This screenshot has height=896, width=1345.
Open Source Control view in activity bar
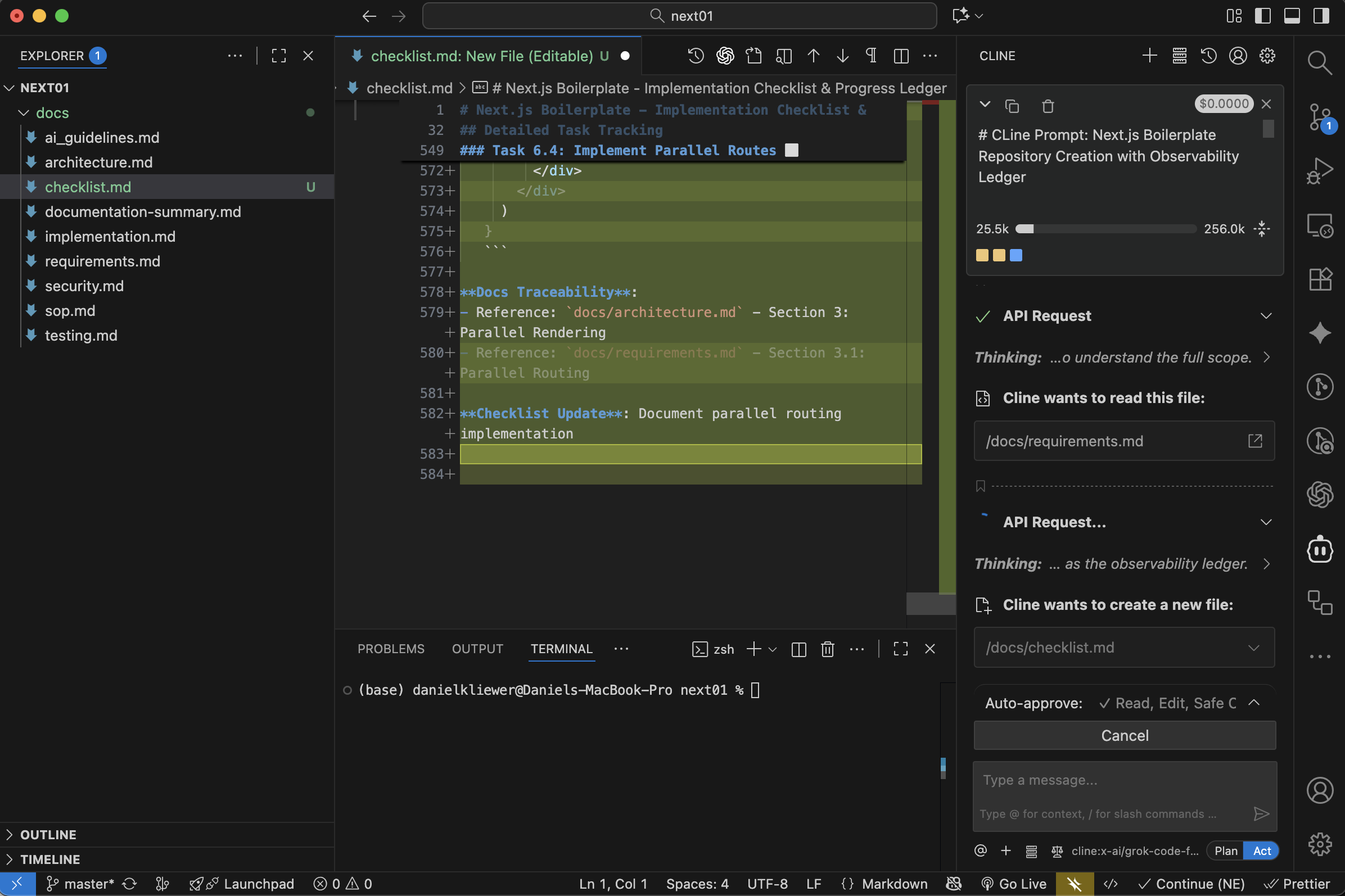tap(1319, 117)
